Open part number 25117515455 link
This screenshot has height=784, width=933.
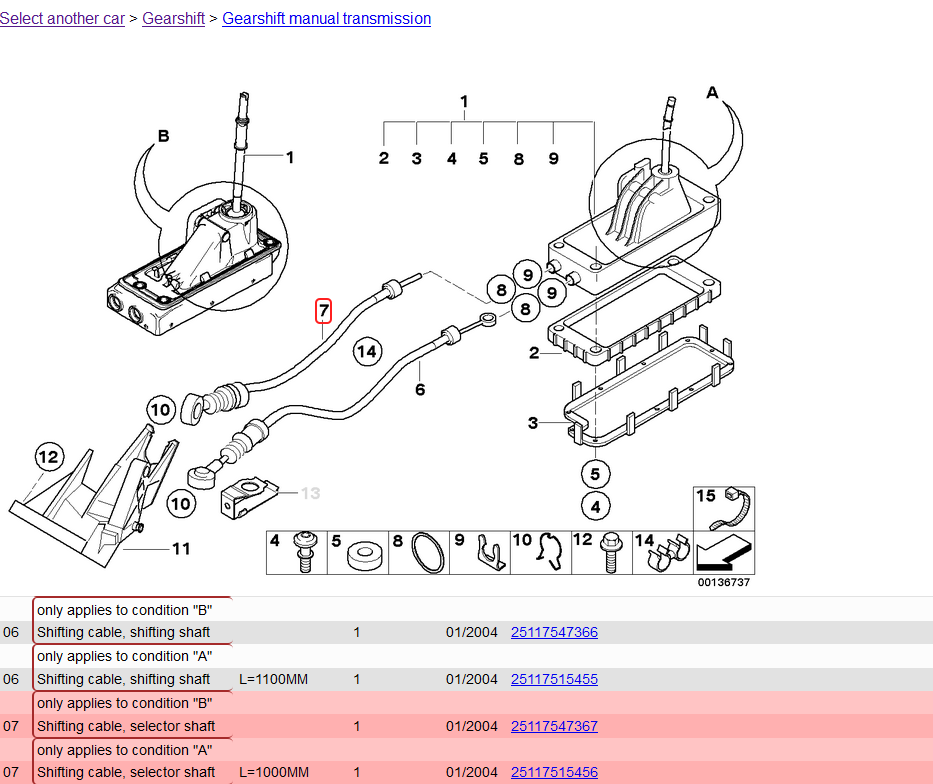pos(554,679)
